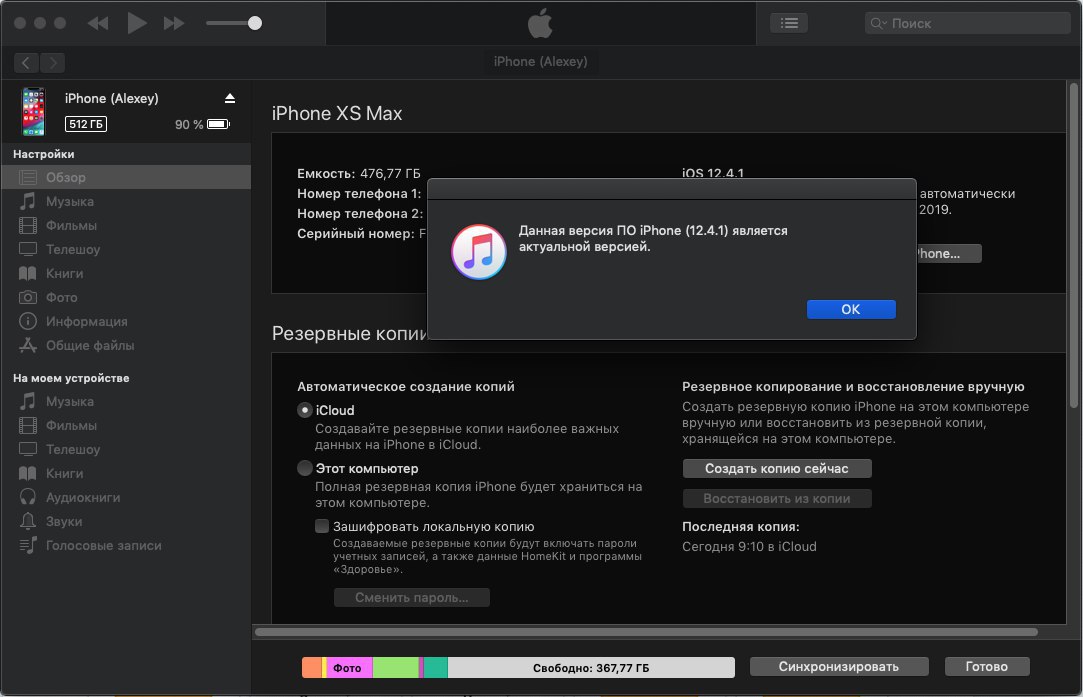1083x697 pixels.
Task: Go forward with the right chevron button
Action: (x=52, y=63)
